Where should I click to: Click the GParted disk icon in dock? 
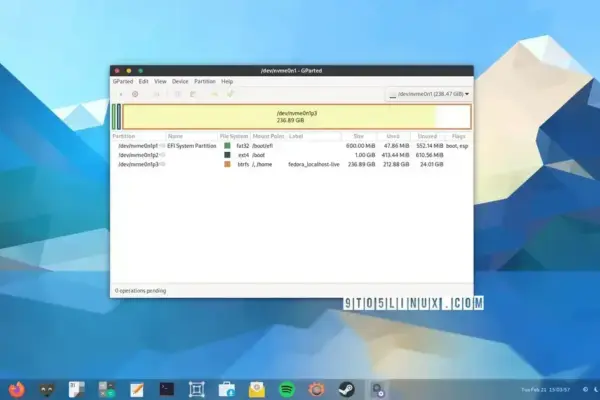pyautogui.click(x=378, y=390)
